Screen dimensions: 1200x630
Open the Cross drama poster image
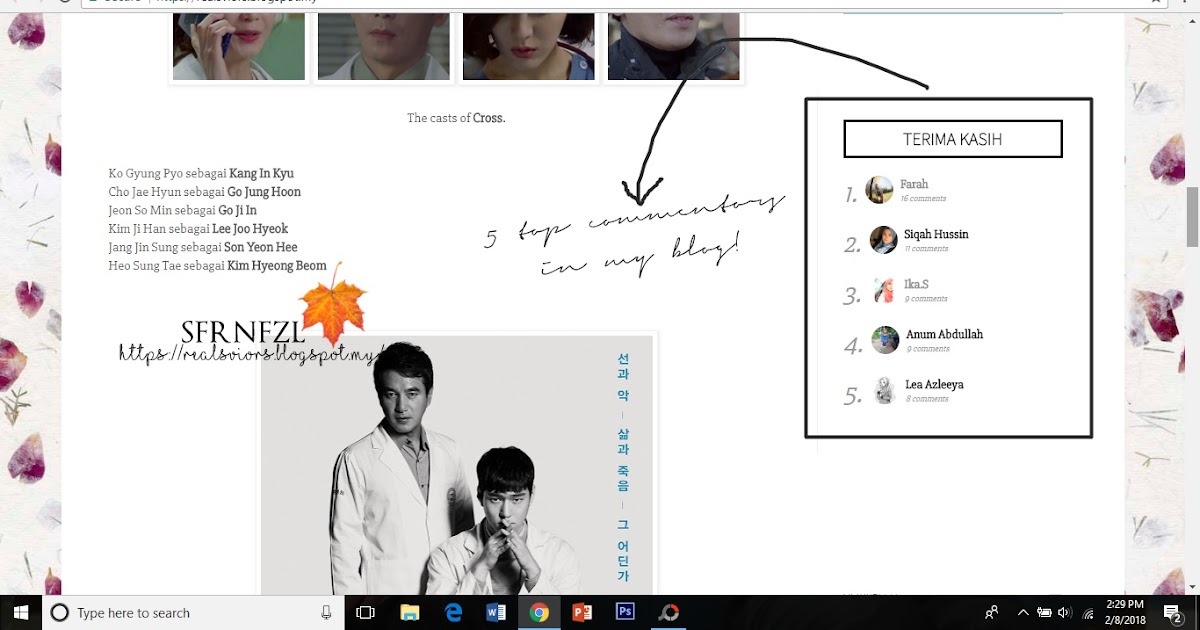click(x=457, y=465)
